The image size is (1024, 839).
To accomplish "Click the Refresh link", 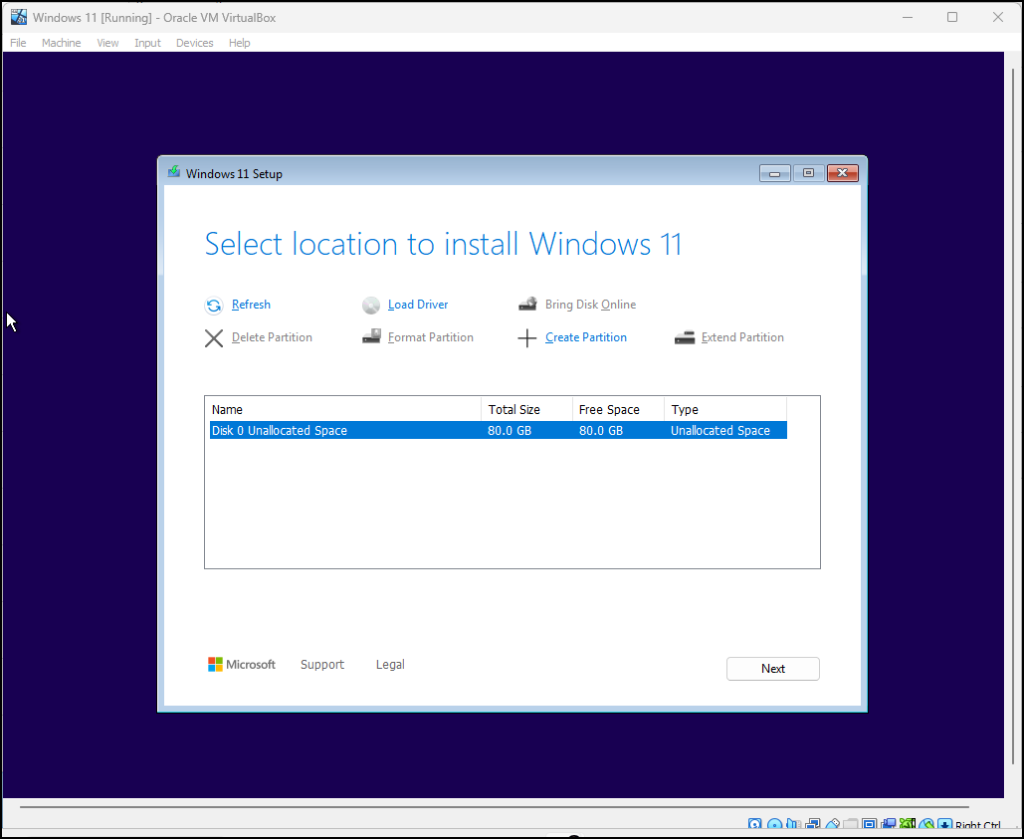I will click(x=251, y=304).
